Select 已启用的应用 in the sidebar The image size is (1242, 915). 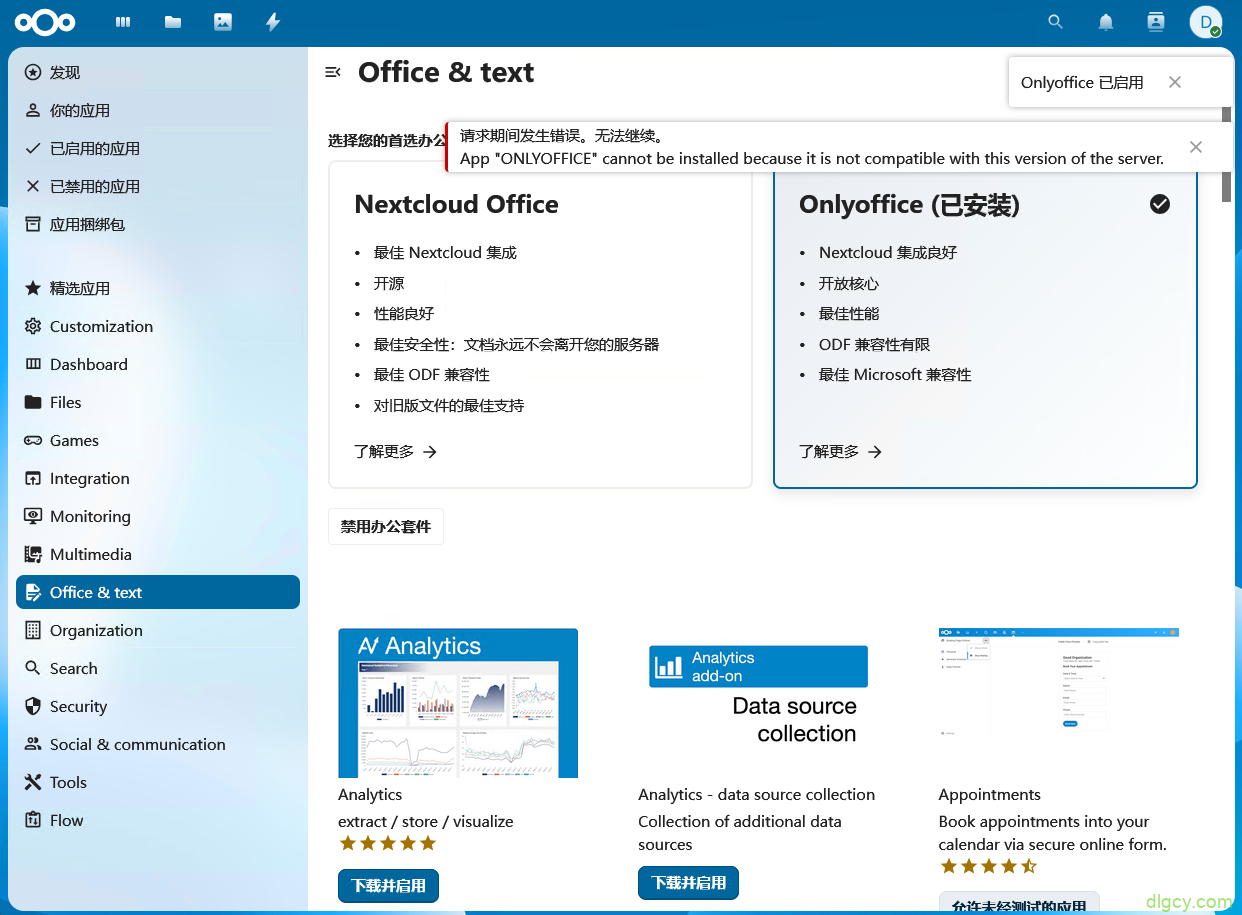tap(158, 148)
